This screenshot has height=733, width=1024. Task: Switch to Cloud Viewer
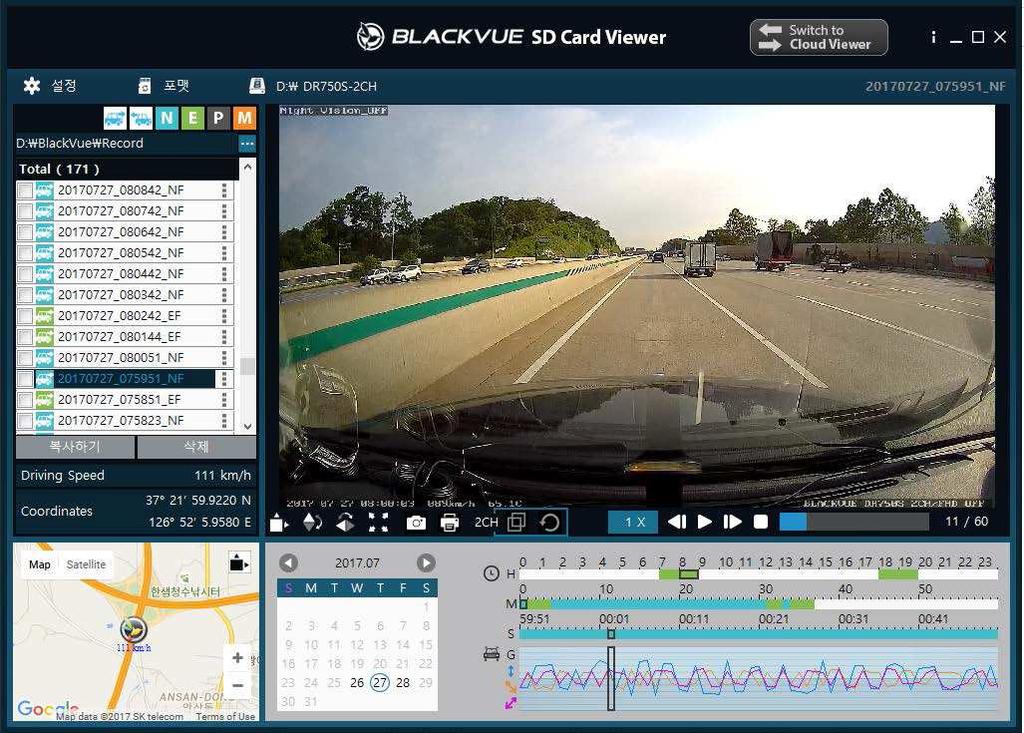coord(818,37)
